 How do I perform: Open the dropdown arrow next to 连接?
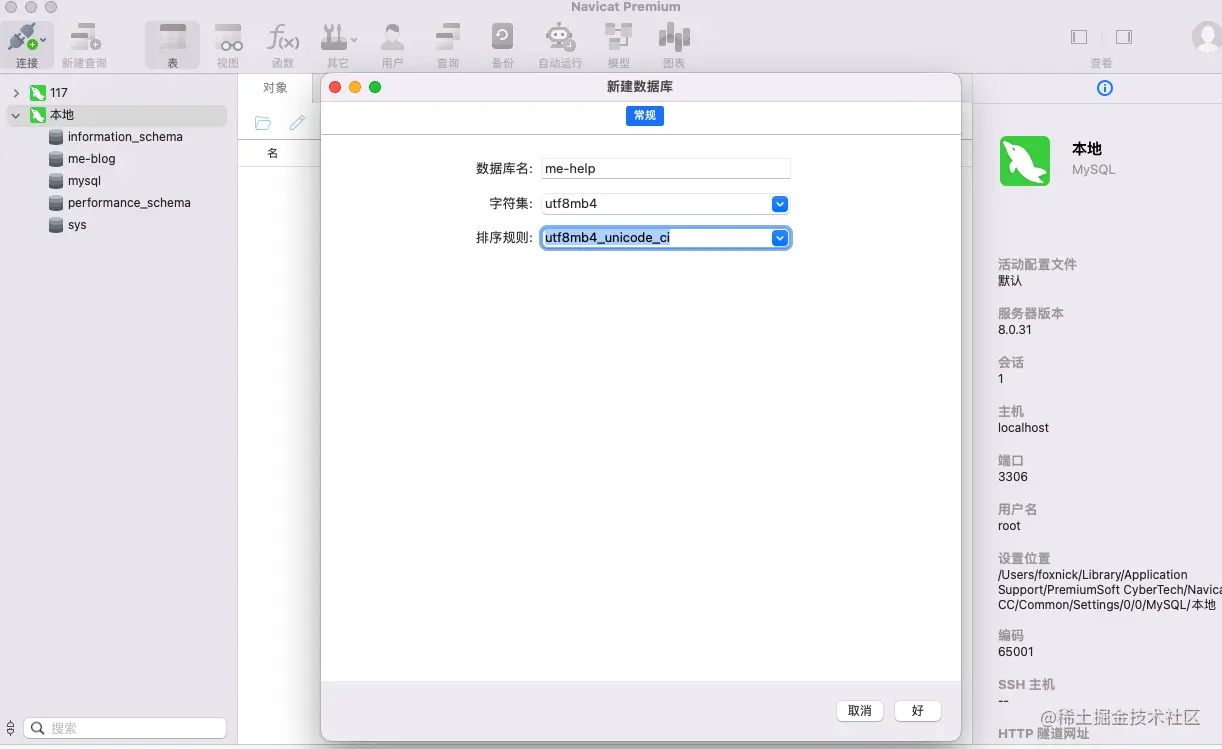tap(43, 40)
